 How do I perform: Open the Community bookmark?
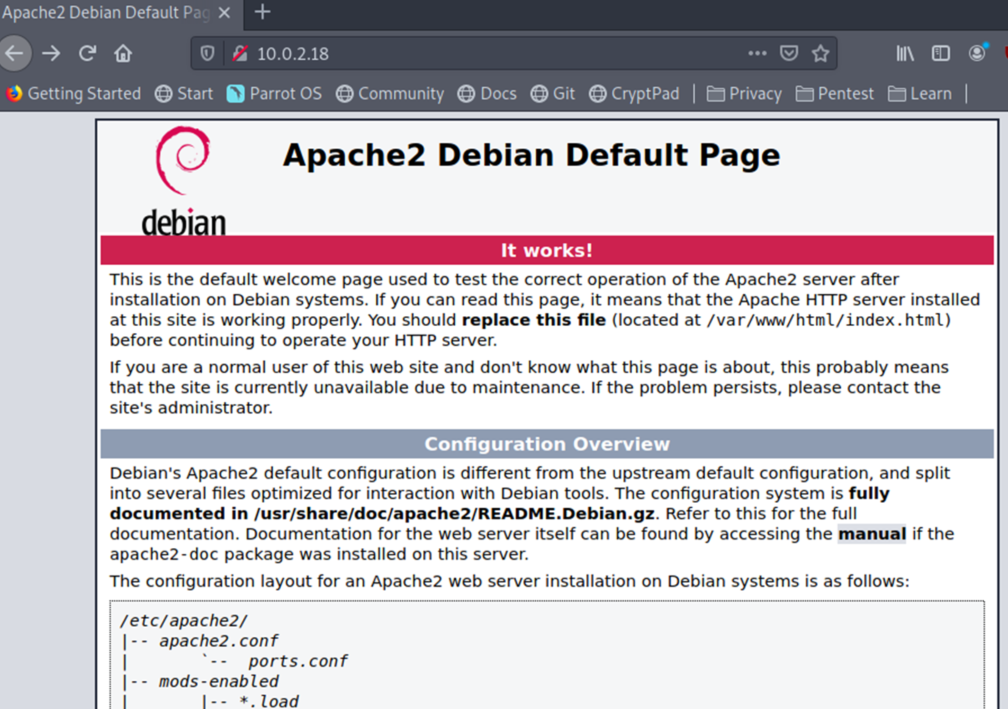click(x=390, y=94)
